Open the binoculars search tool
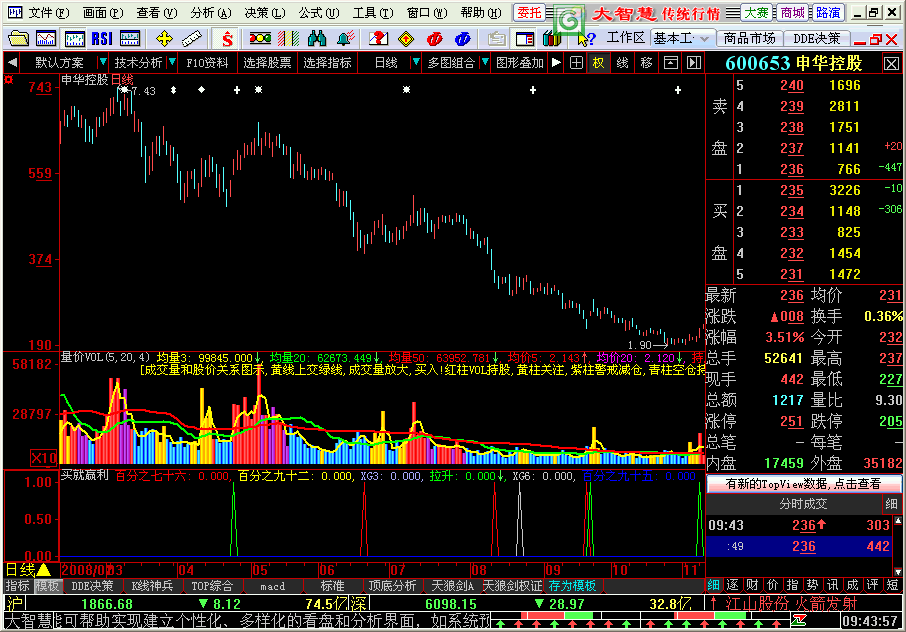 click(x=317, y=39)
